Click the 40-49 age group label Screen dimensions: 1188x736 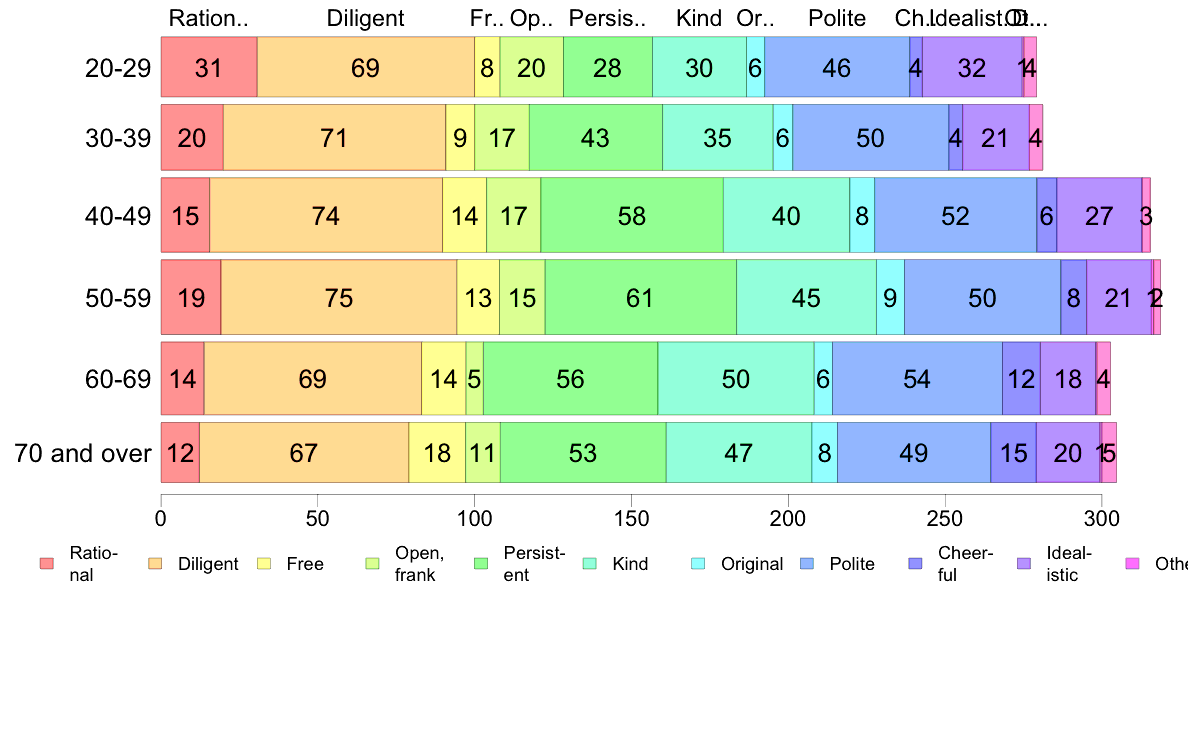(118, 216)
